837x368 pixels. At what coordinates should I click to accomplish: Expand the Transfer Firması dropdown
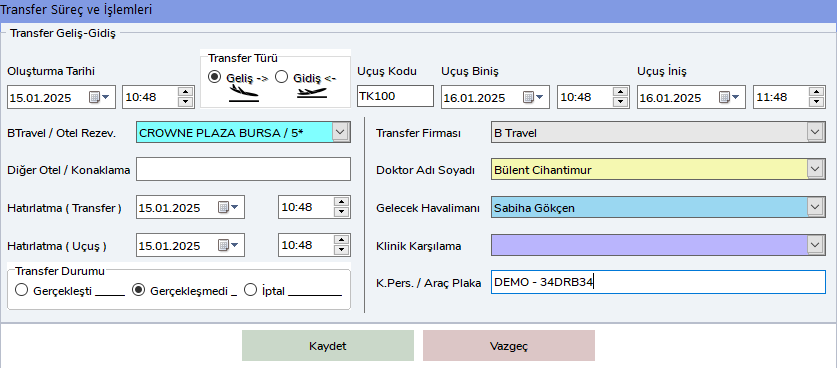(815, 132)
